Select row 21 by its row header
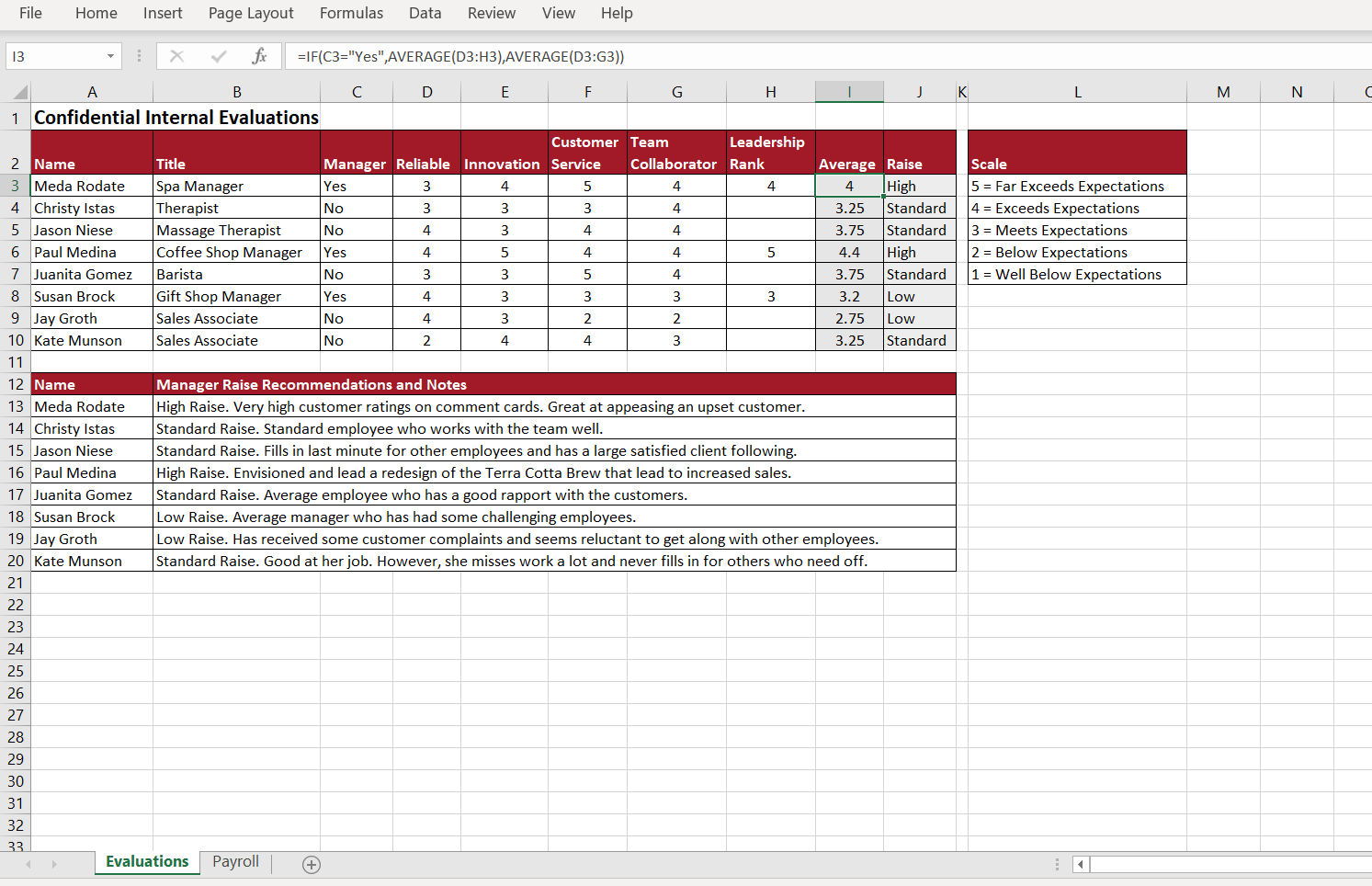Viewport: 1372px width, 886px height. [16, 583]
